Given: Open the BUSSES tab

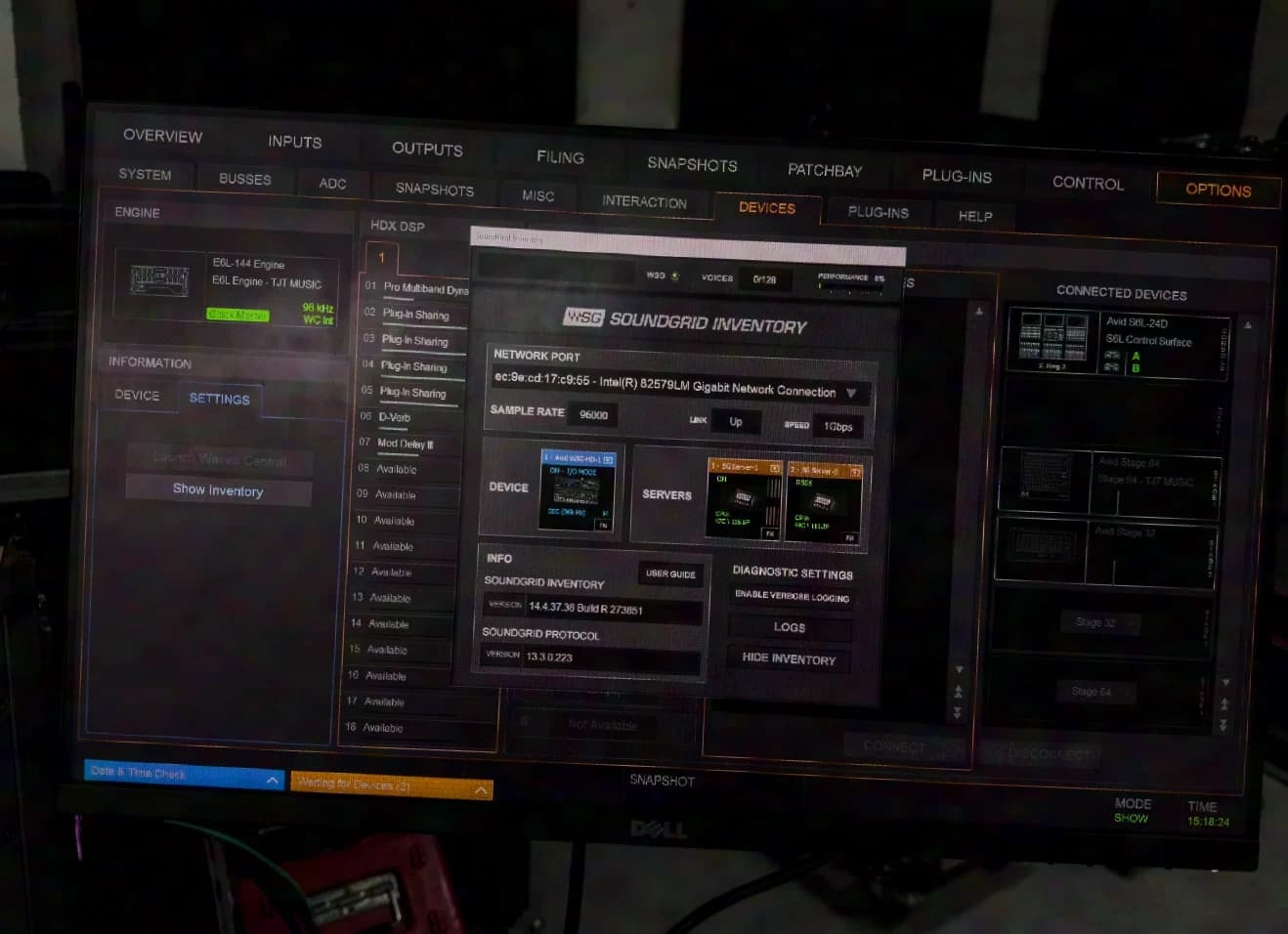Looking at the screenshot, I should point(244,179).
